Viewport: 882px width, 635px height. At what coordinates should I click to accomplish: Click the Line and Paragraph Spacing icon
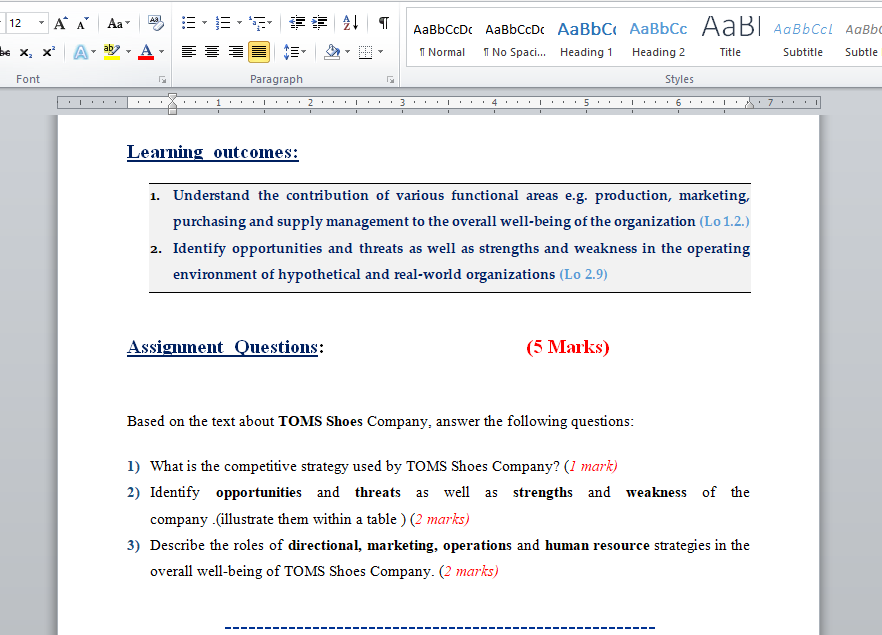pos(291,52)
